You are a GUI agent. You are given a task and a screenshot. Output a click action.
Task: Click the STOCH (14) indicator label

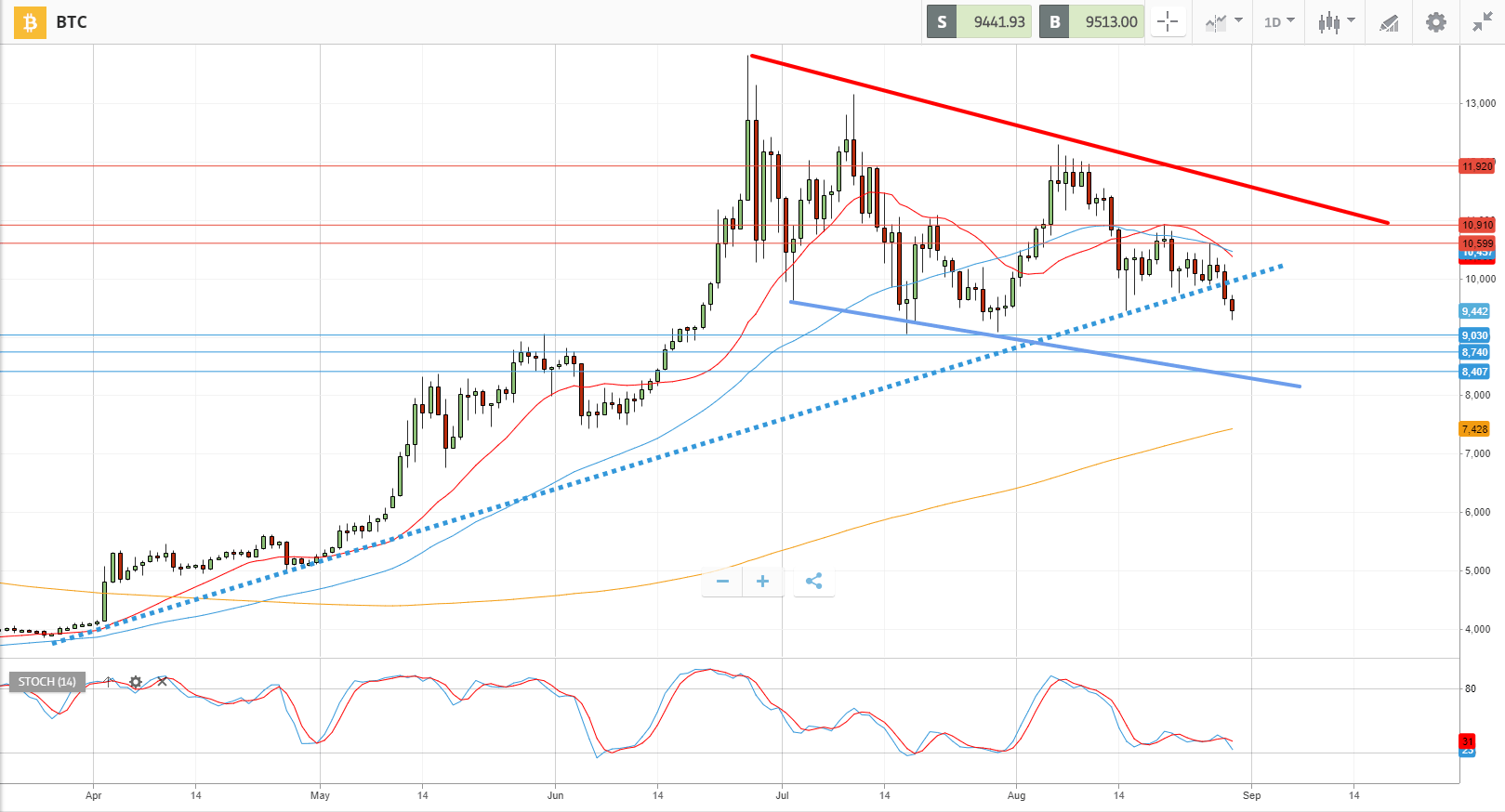click(x=46, y=682)
